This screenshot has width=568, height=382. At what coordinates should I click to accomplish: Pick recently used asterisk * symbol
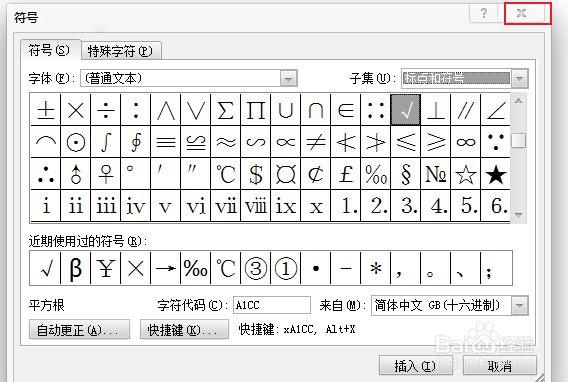(376, 268)
